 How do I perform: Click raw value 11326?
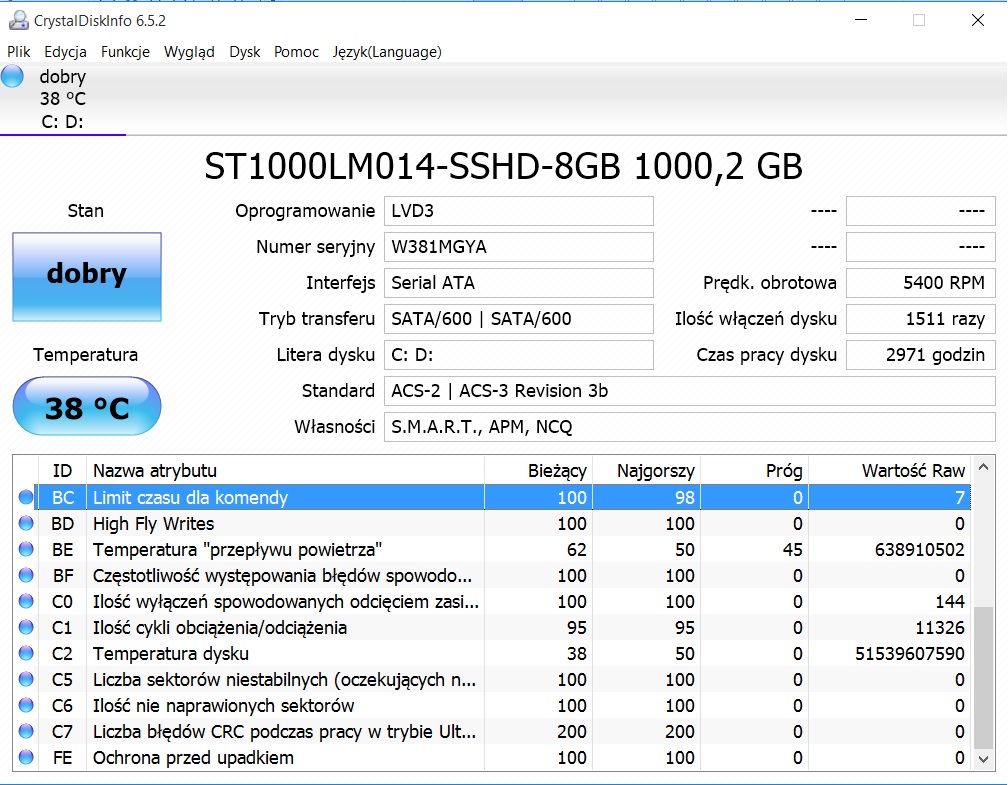(940, 627)
